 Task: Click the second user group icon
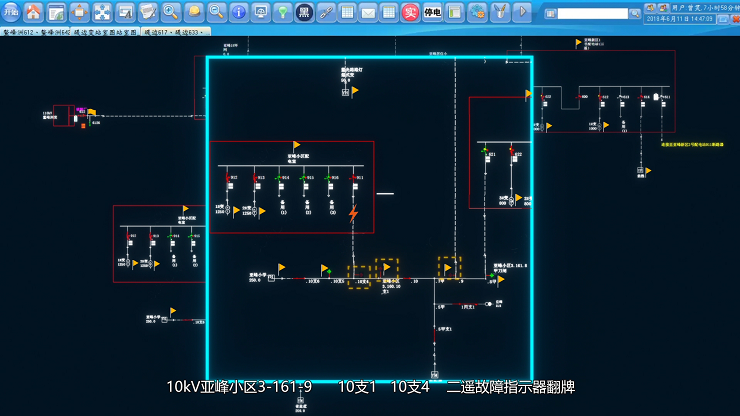663,8
